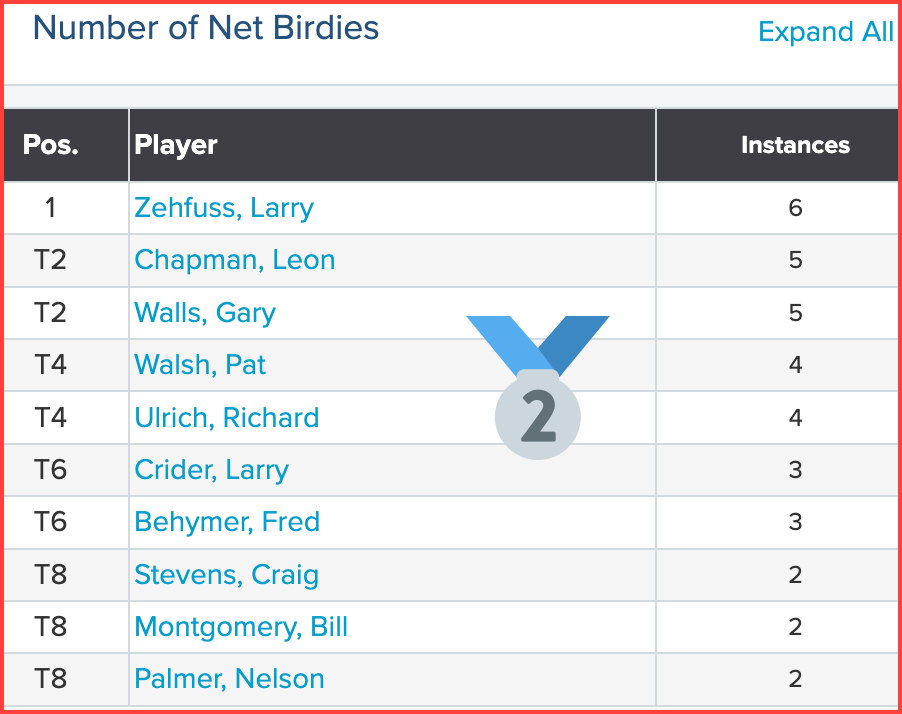Screen dimensions: 902x714
Task: Click the Instances value 6 for Zehfuss
Action: pyautogui.click(x=795, y=208)
